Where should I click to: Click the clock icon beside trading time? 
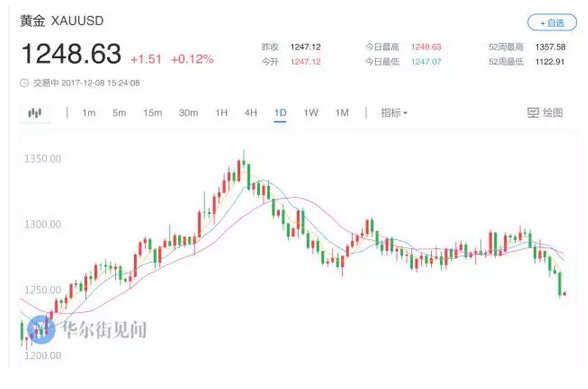click(x=24, y=83)
